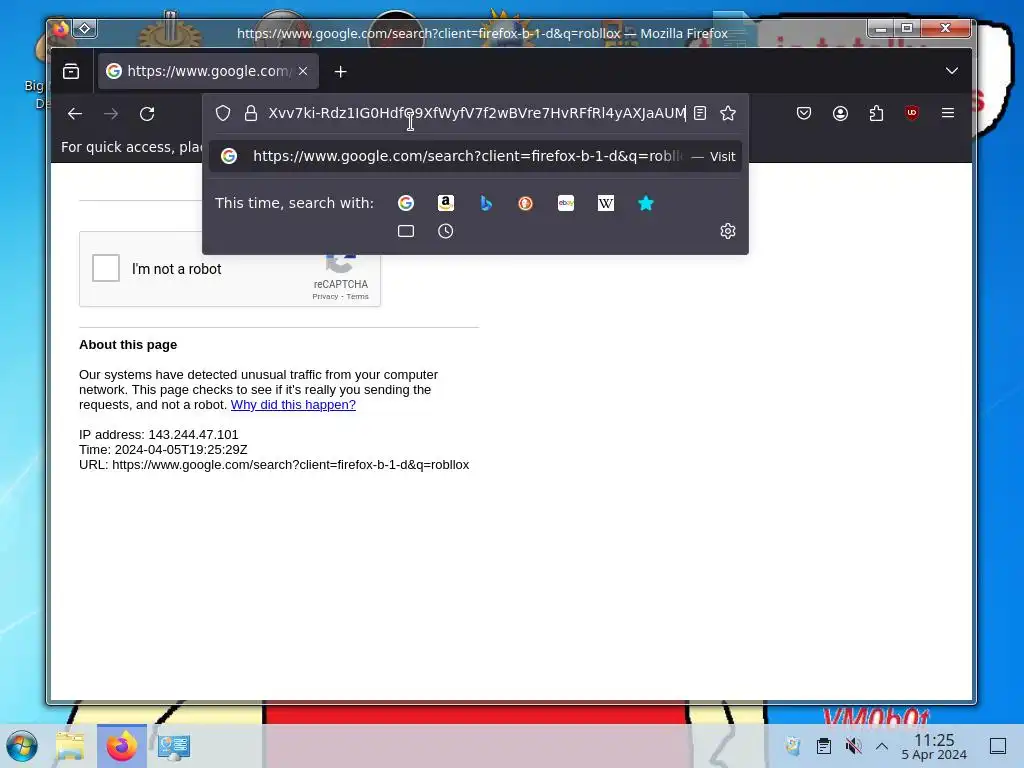Open Firefox account icon

click(840, 113)
